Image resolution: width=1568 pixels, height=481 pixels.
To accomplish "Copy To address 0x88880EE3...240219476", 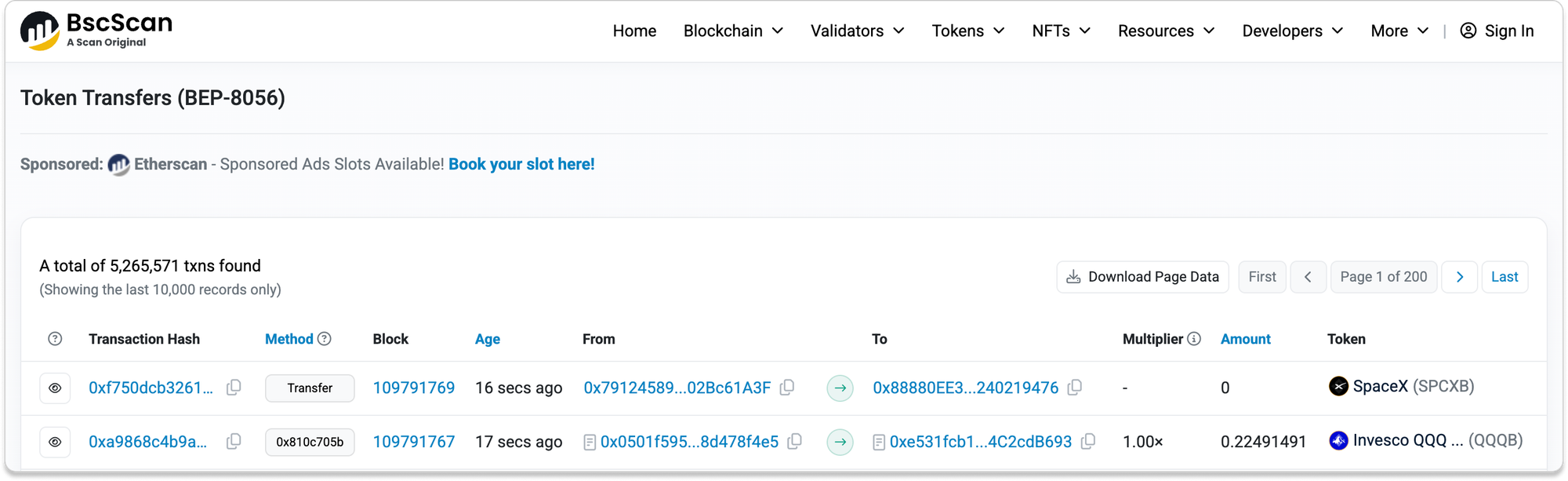I will (1075, 388).
